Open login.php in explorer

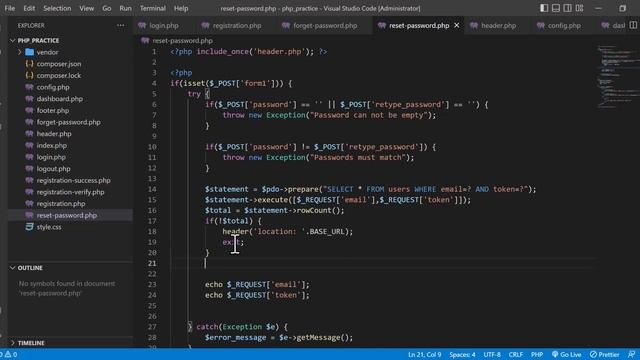[51, 157]
